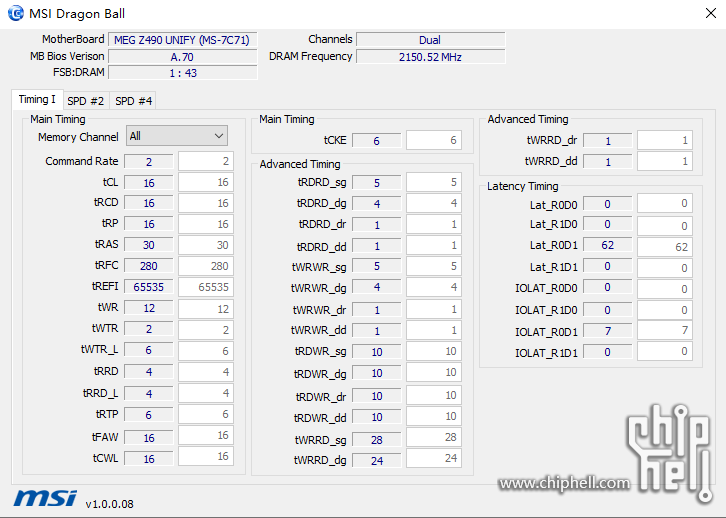726x518 pixels.
Task: Click the tRDWR_dg editable input field
Action: pyautogui.click(x=434, y=372)
